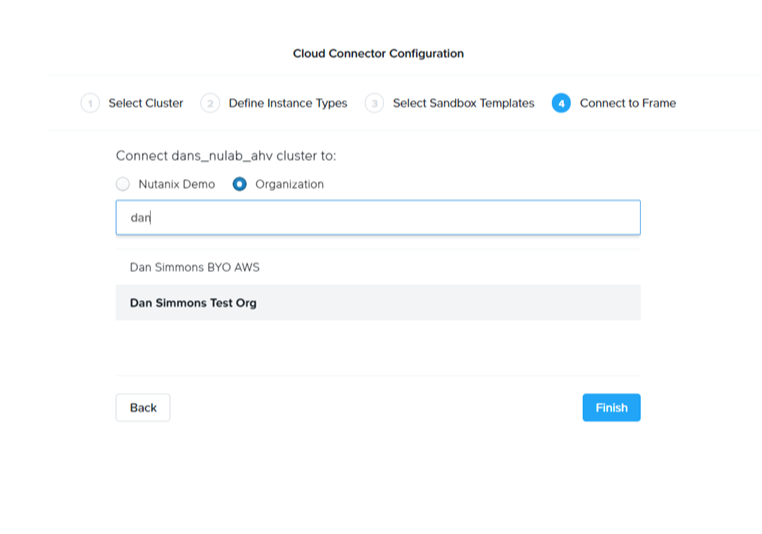
Task: Click the Organization option label
Action: [289, 184]
